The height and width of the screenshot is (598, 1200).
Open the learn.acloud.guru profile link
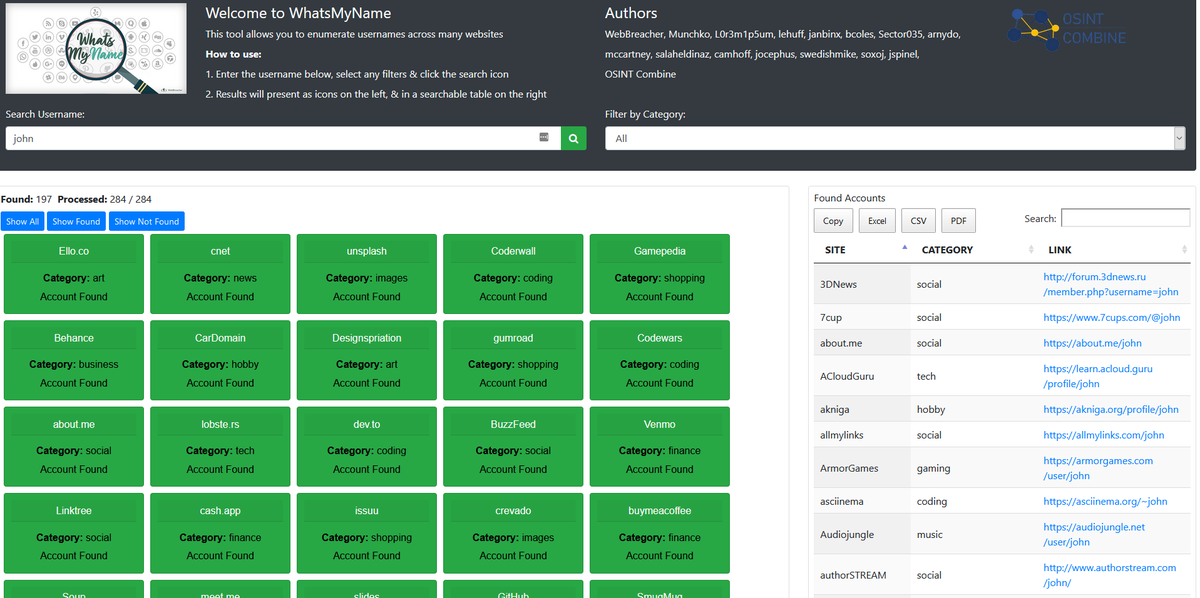1097,376
